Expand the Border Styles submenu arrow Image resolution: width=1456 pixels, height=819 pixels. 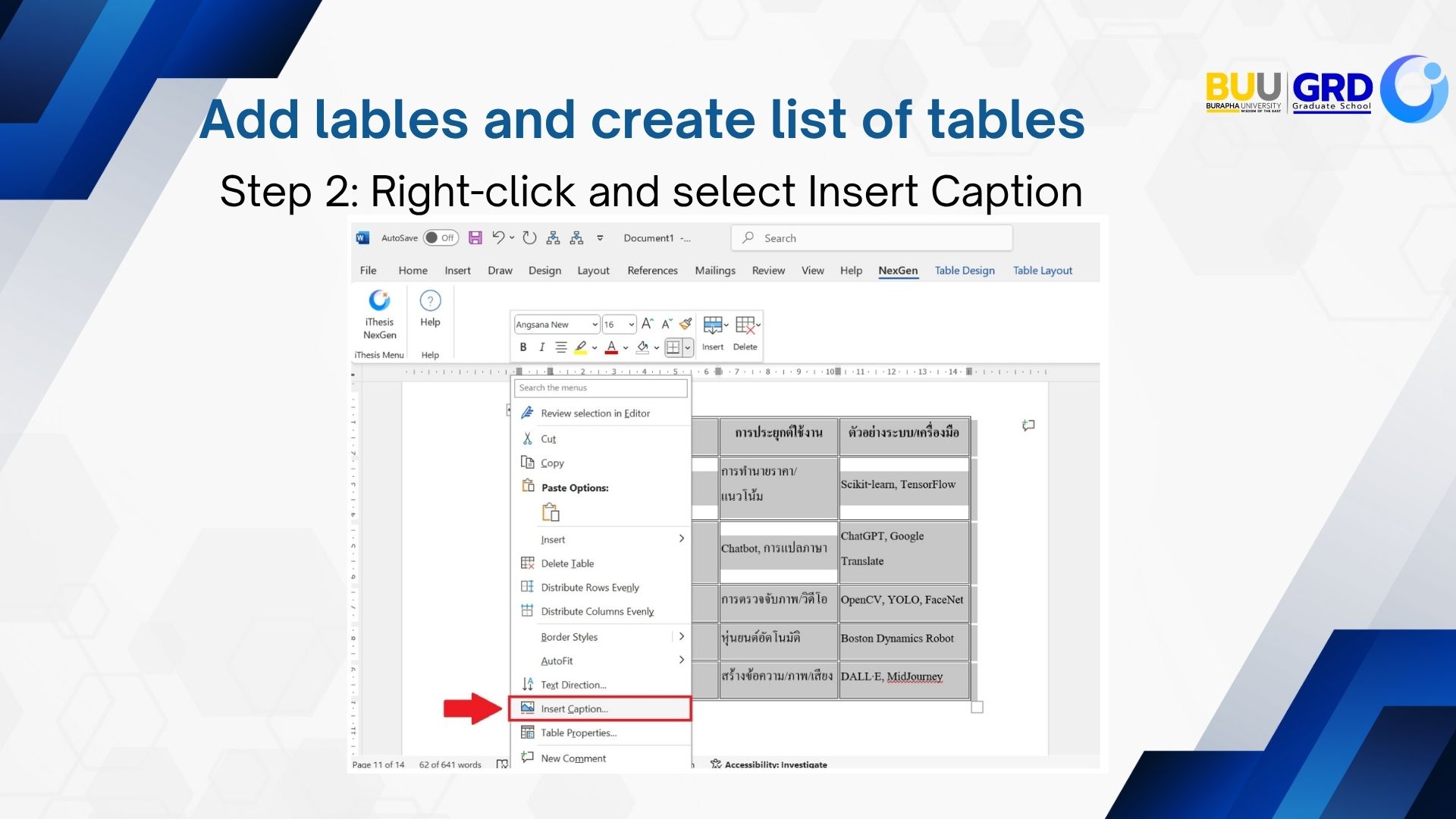point(681,637)
